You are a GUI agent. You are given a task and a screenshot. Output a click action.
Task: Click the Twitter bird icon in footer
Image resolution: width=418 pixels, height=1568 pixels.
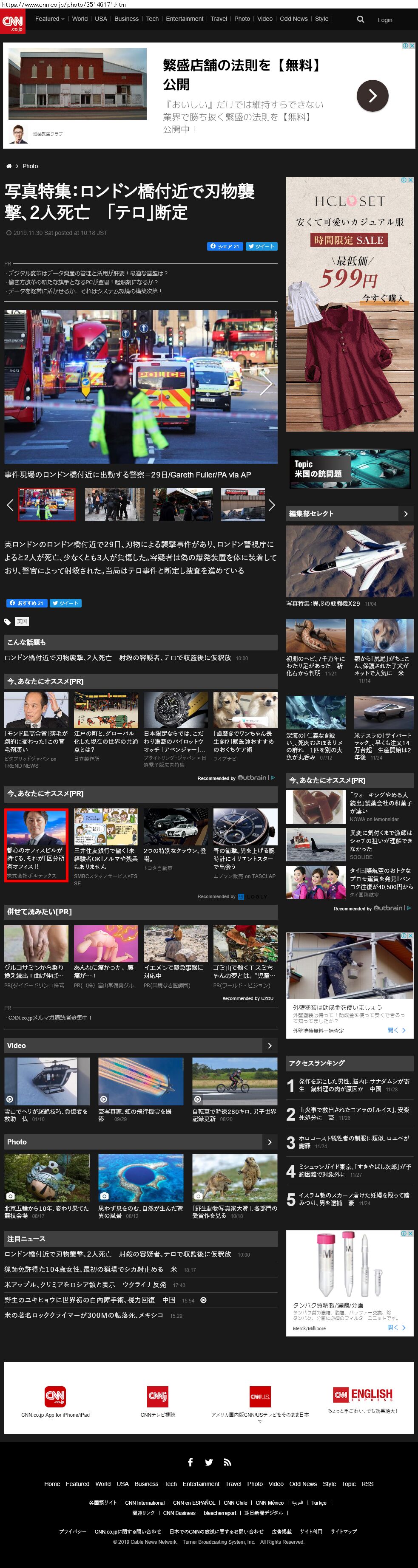(209, 1461)
